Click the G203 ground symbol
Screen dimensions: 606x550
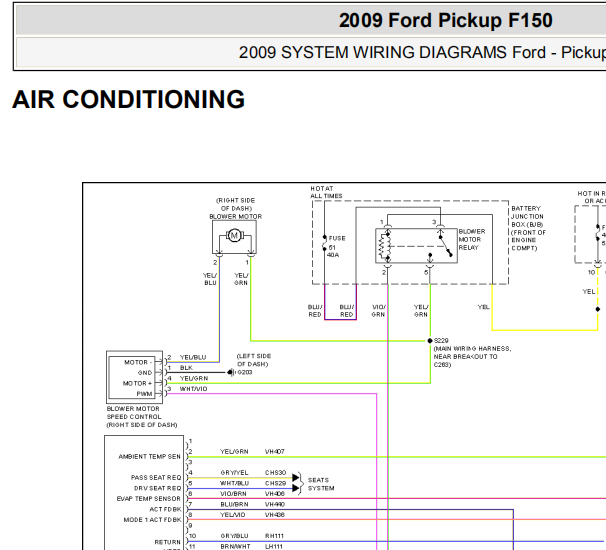pyautogui.click(x=231, y=372)
